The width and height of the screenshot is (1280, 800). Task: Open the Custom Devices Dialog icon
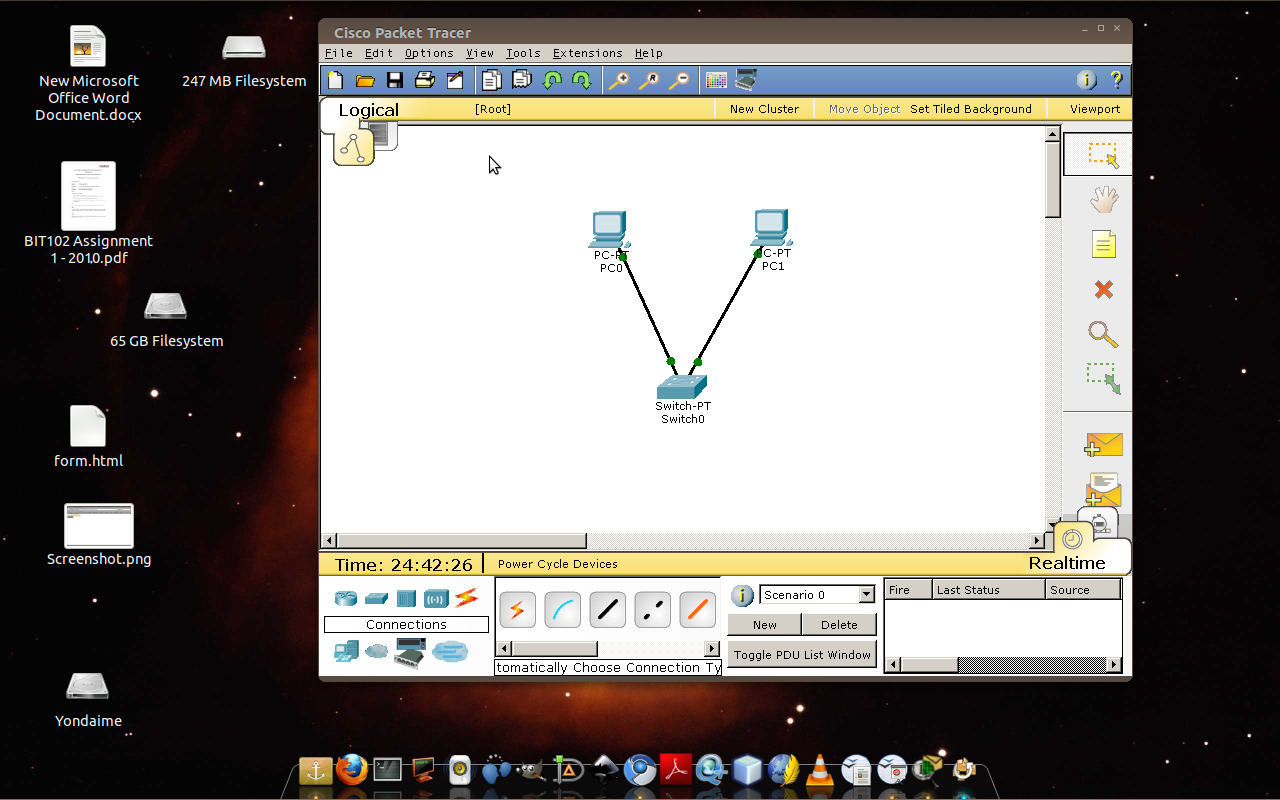[x=746, y=80]
